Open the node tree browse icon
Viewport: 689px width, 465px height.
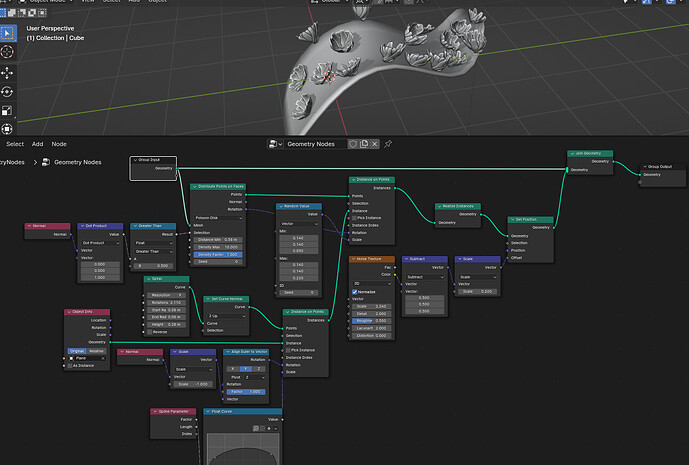coord(276,144)
